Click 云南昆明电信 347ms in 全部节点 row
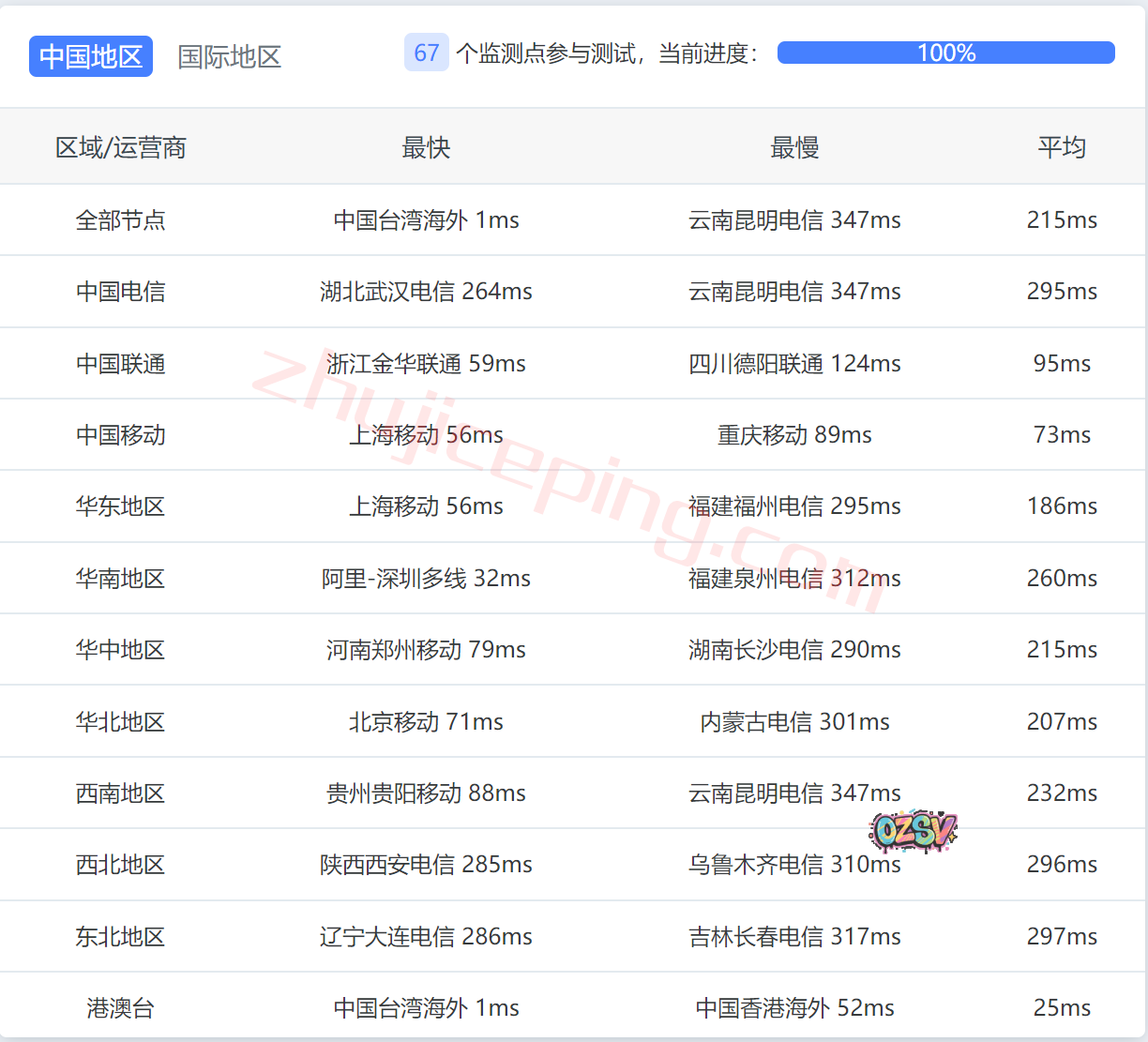Image resolution: width=1148 pixels, height=1042 pixels. [x=794, y=220]
